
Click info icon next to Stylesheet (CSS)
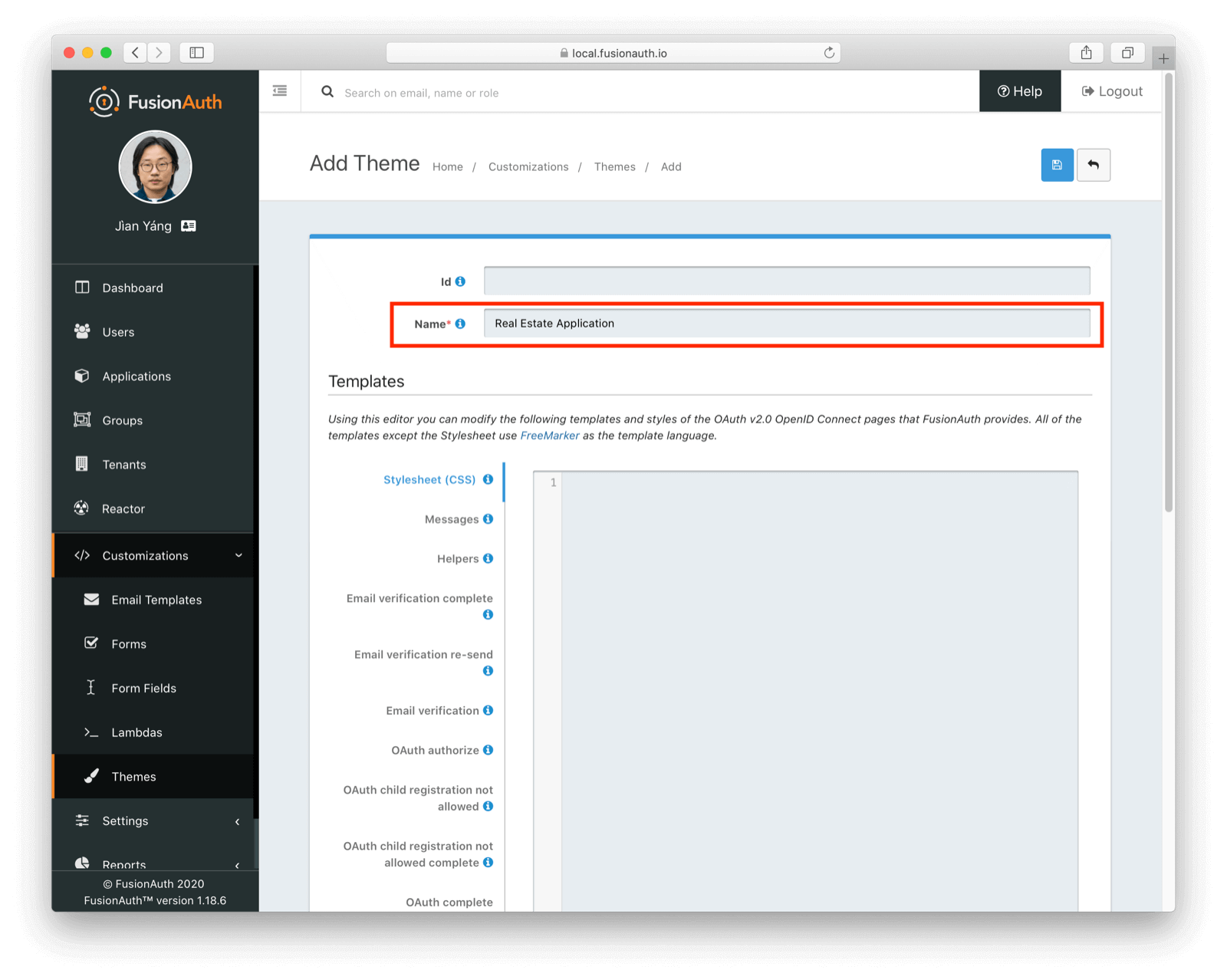488,479
